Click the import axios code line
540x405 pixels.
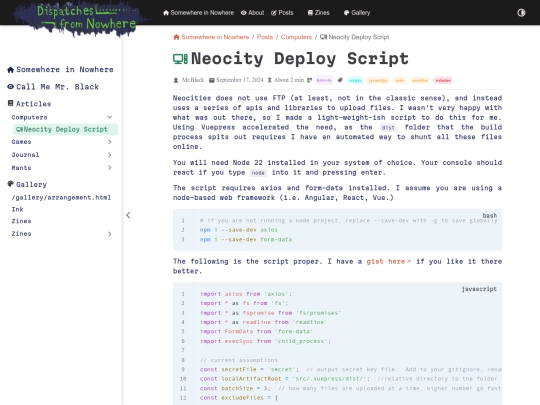click(x=246, y=294)
